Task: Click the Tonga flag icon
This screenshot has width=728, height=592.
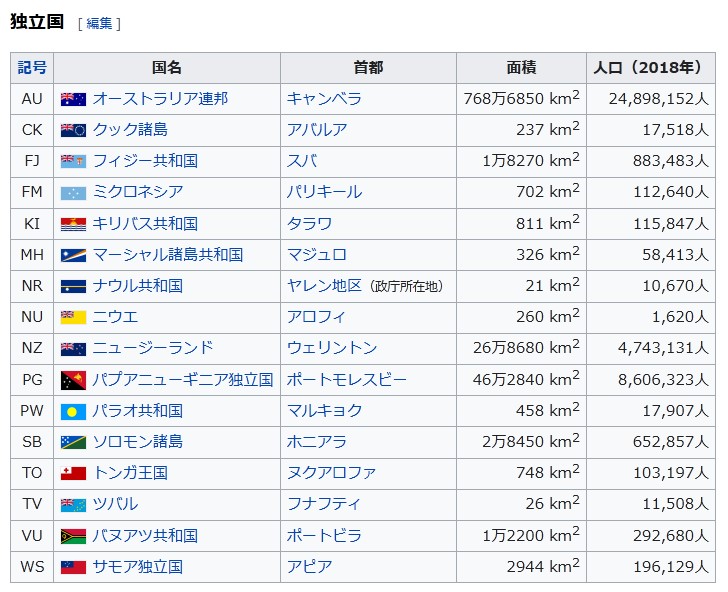Action: coord(73,473)
